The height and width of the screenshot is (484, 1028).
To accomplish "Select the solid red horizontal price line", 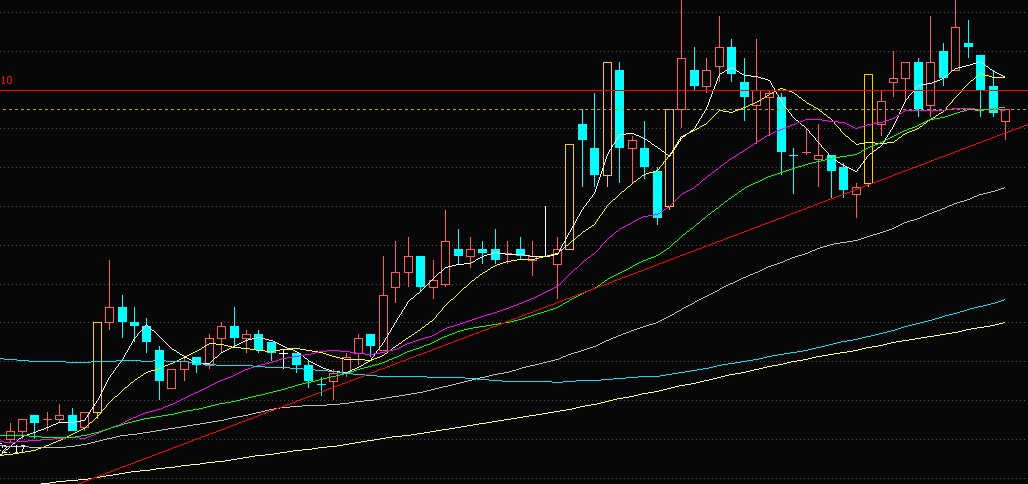I will [514, 91].
